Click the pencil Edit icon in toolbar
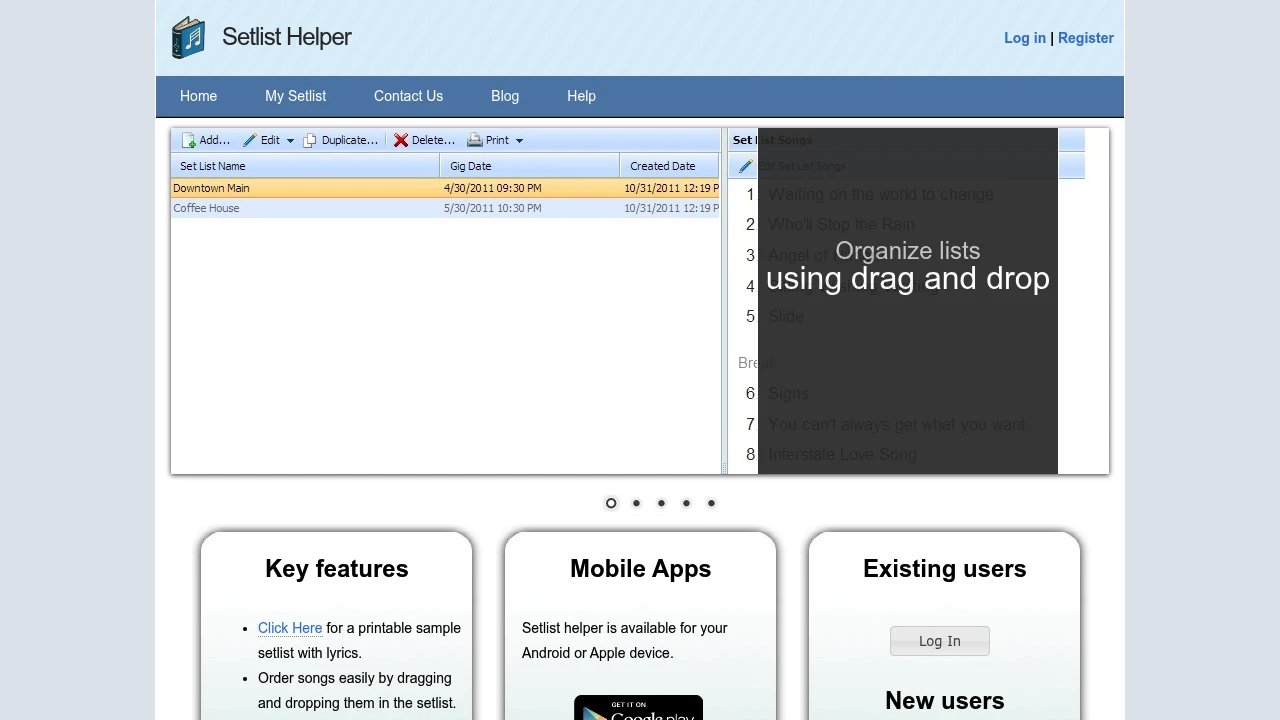This screenshot has height=720, width=1280. 250,140
